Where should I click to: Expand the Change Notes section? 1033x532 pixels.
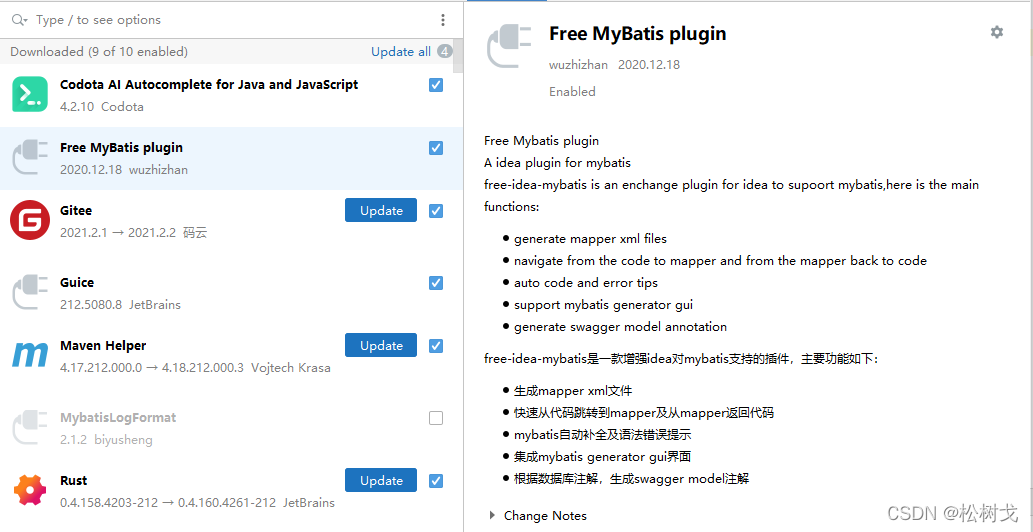tap(493, 516)
